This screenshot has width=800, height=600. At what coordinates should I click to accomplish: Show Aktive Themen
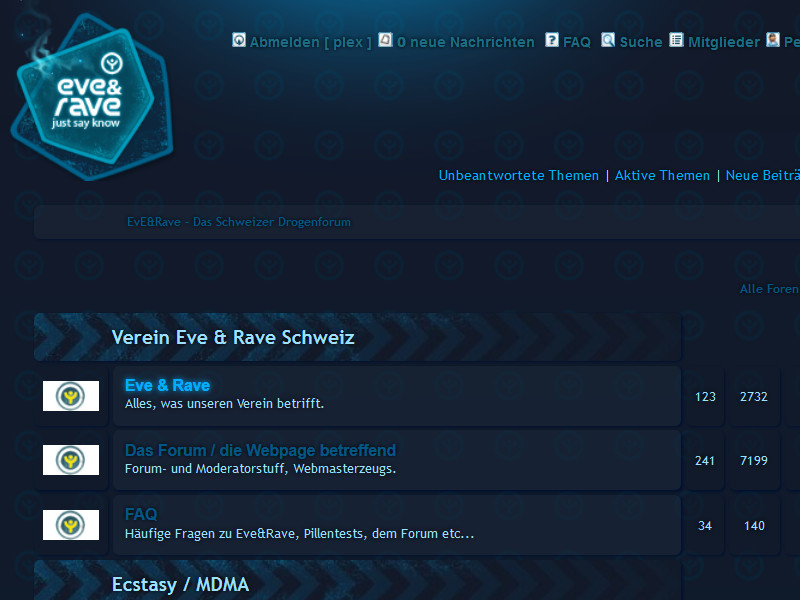662,176
